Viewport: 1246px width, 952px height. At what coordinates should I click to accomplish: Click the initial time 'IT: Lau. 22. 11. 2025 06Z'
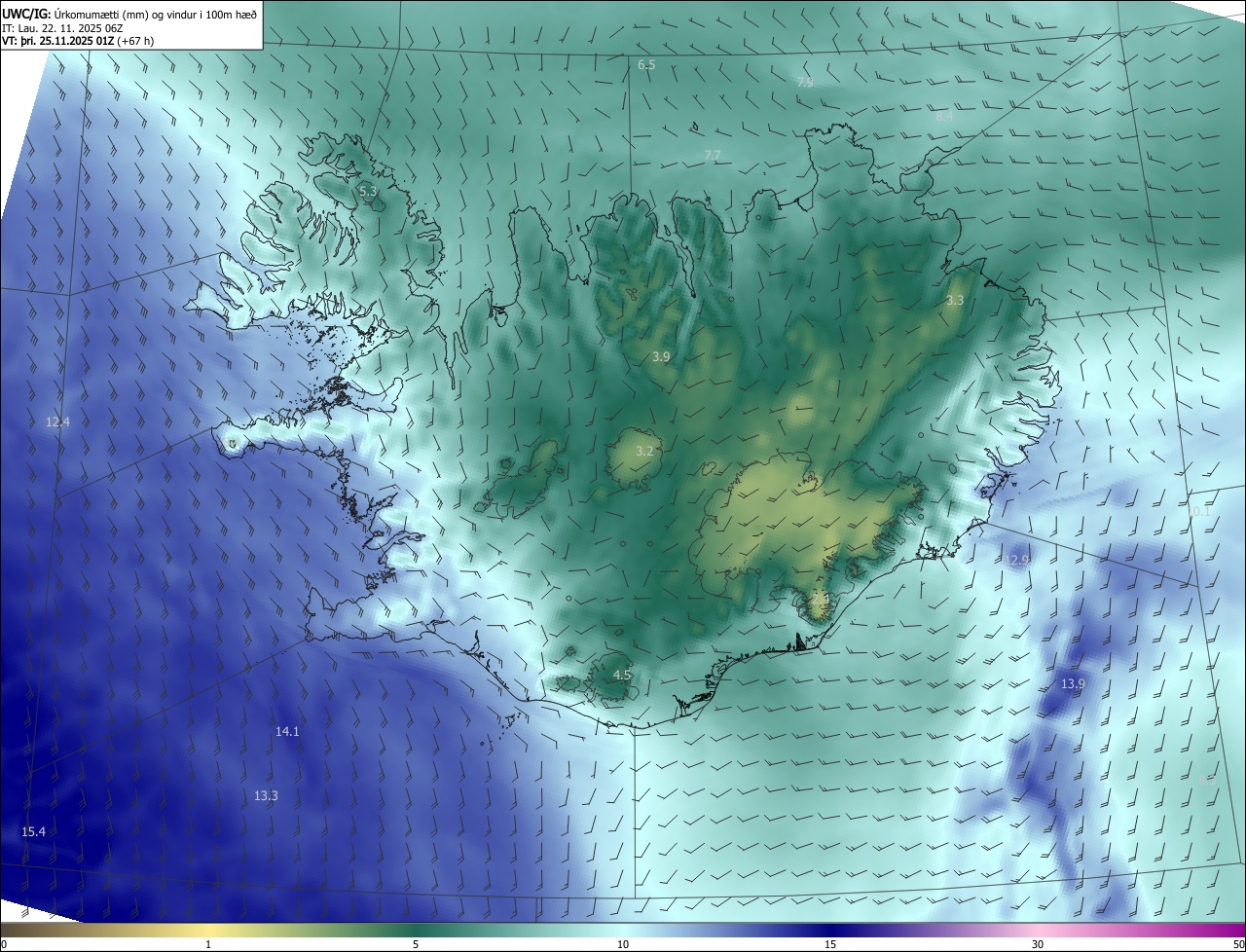[x=62, y=27]
